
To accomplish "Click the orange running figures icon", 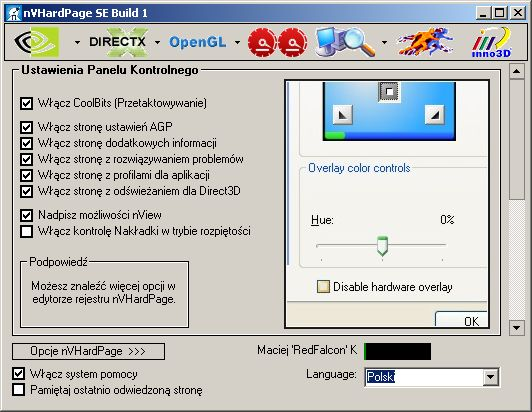I will coord(426,42).
